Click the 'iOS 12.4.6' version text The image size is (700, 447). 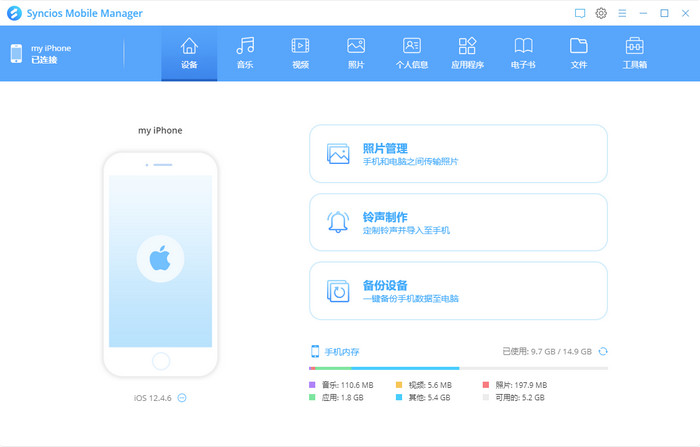coord(153,398)
